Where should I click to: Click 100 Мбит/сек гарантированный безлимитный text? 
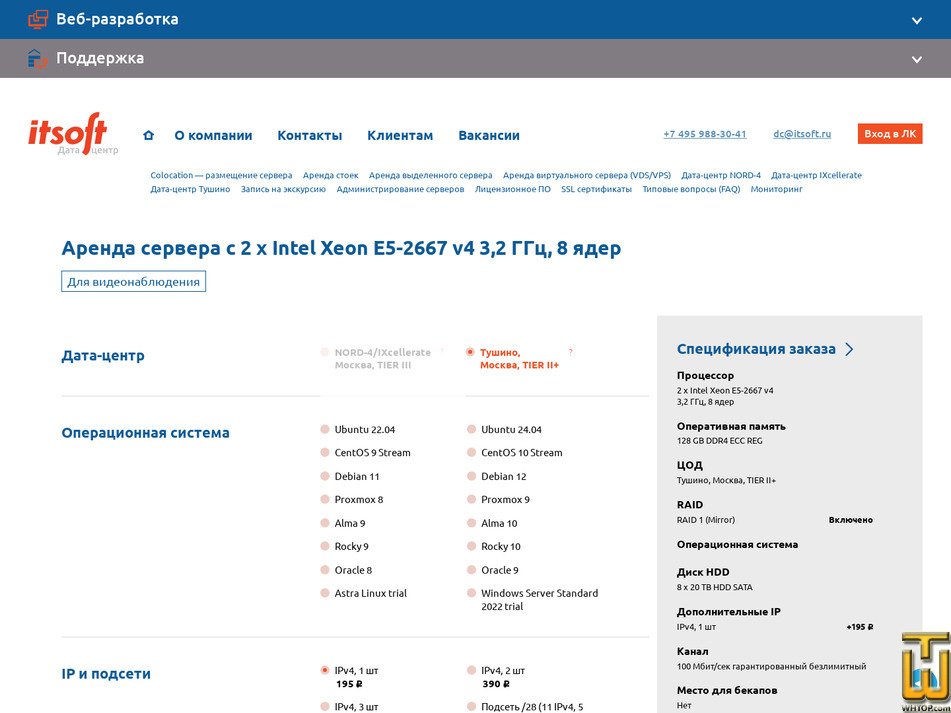click(x=771, y=666)
